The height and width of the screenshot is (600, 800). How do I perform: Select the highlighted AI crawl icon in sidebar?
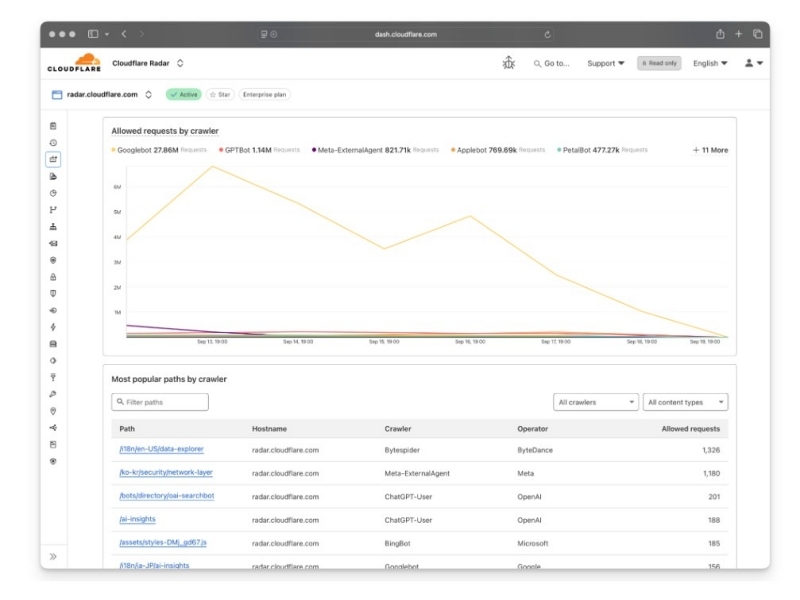click(x=53, y=159)
